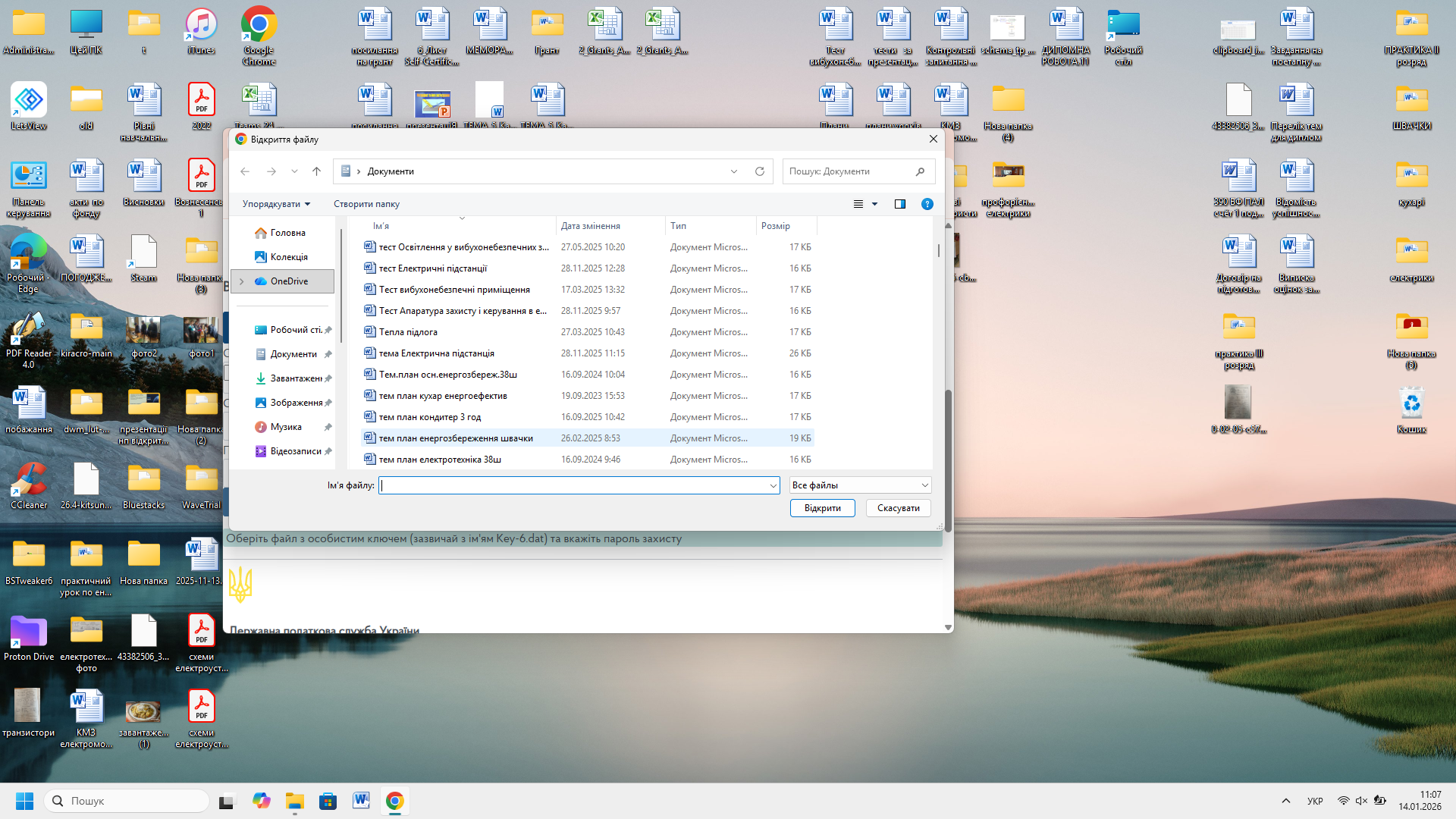Click the file list vertical scrollbar
1456x819 pixels.
939,250
